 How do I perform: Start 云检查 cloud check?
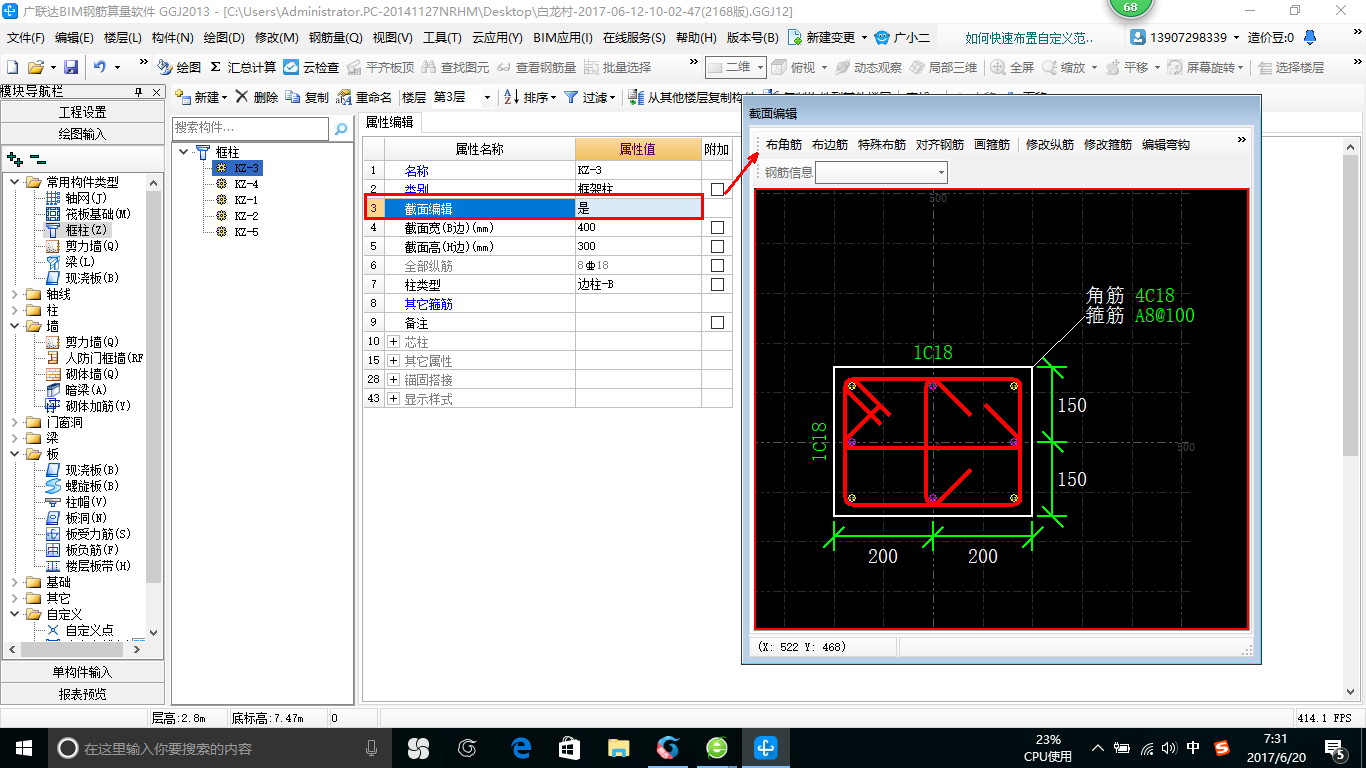[x=311, y=67]
